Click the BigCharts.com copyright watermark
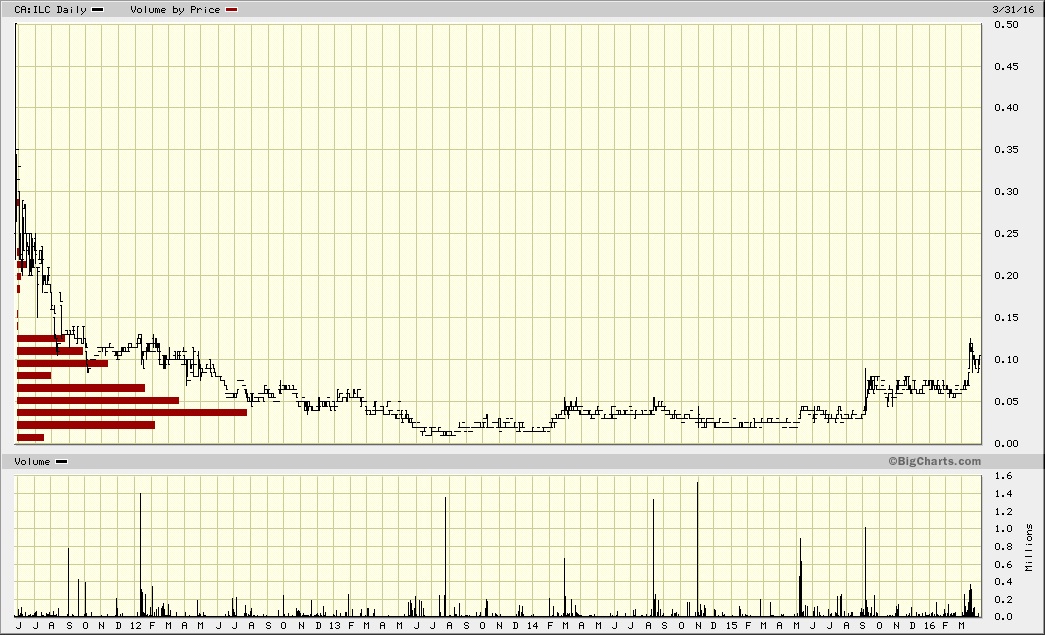1045x635 pixels. coord(934,461)
